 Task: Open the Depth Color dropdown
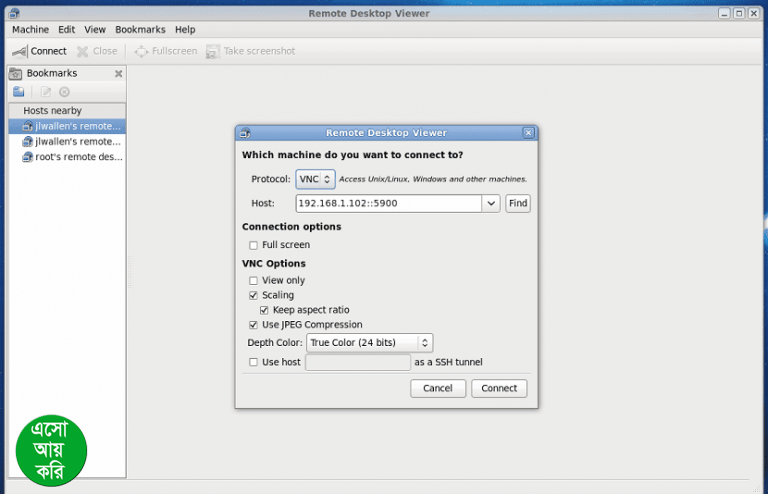tap(369, 343)
